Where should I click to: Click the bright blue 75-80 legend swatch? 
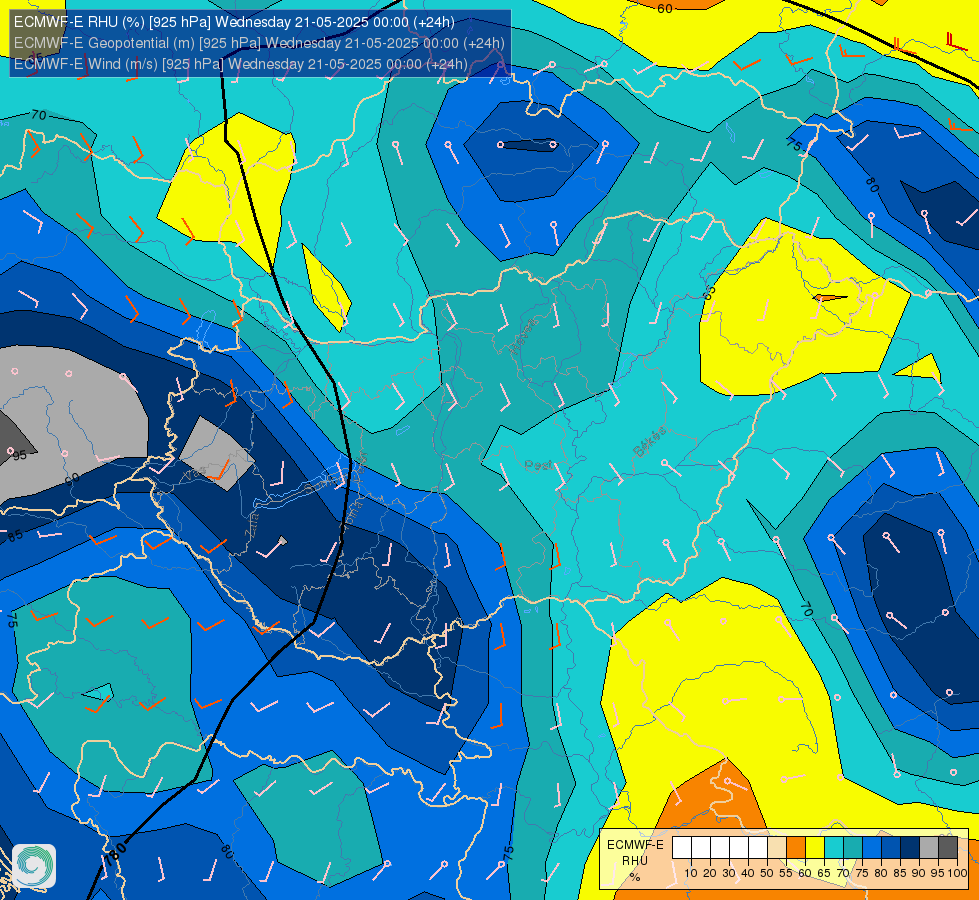(872, 847)
